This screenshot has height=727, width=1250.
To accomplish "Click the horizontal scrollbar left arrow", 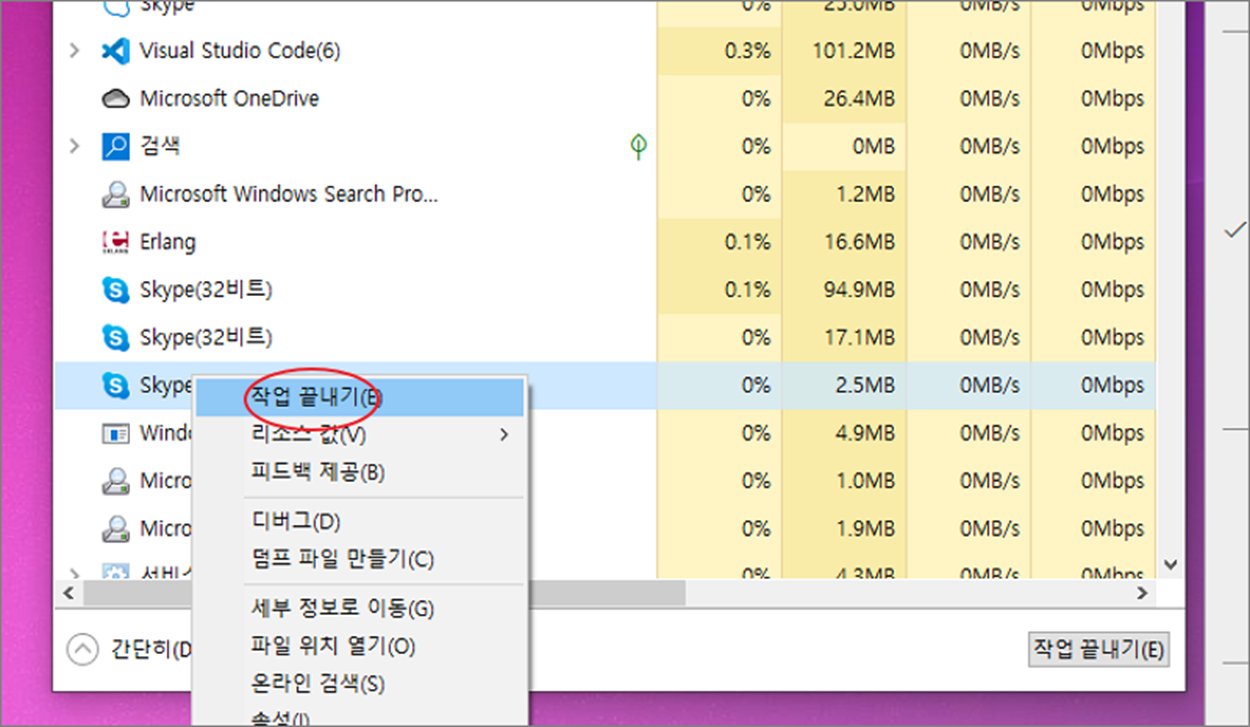I will point(69,593).
